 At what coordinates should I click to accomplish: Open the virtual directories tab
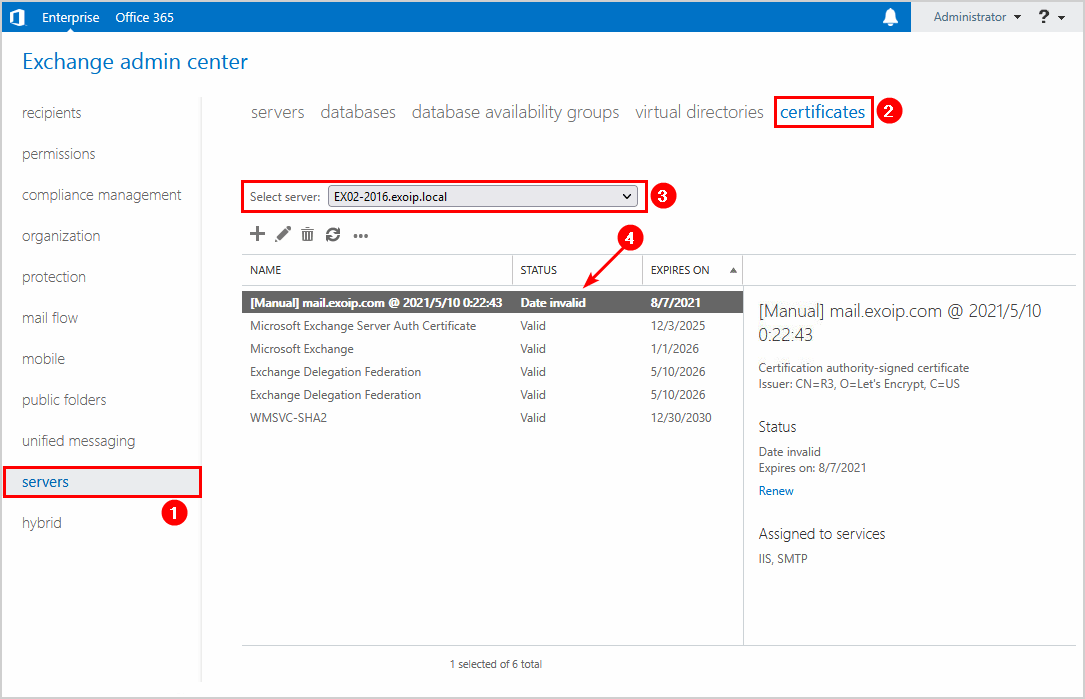[699, 112]
